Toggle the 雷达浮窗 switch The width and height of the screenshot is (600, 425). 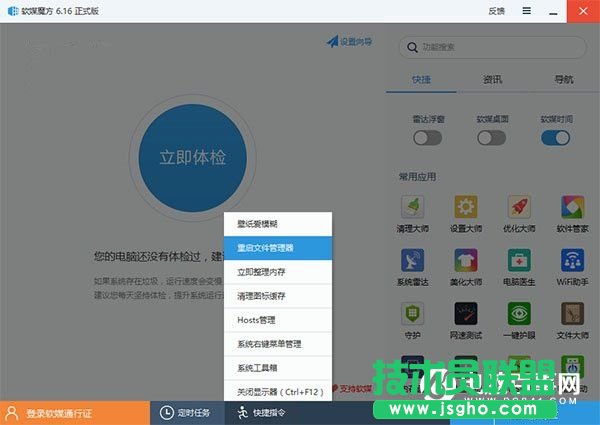point(427,138)
